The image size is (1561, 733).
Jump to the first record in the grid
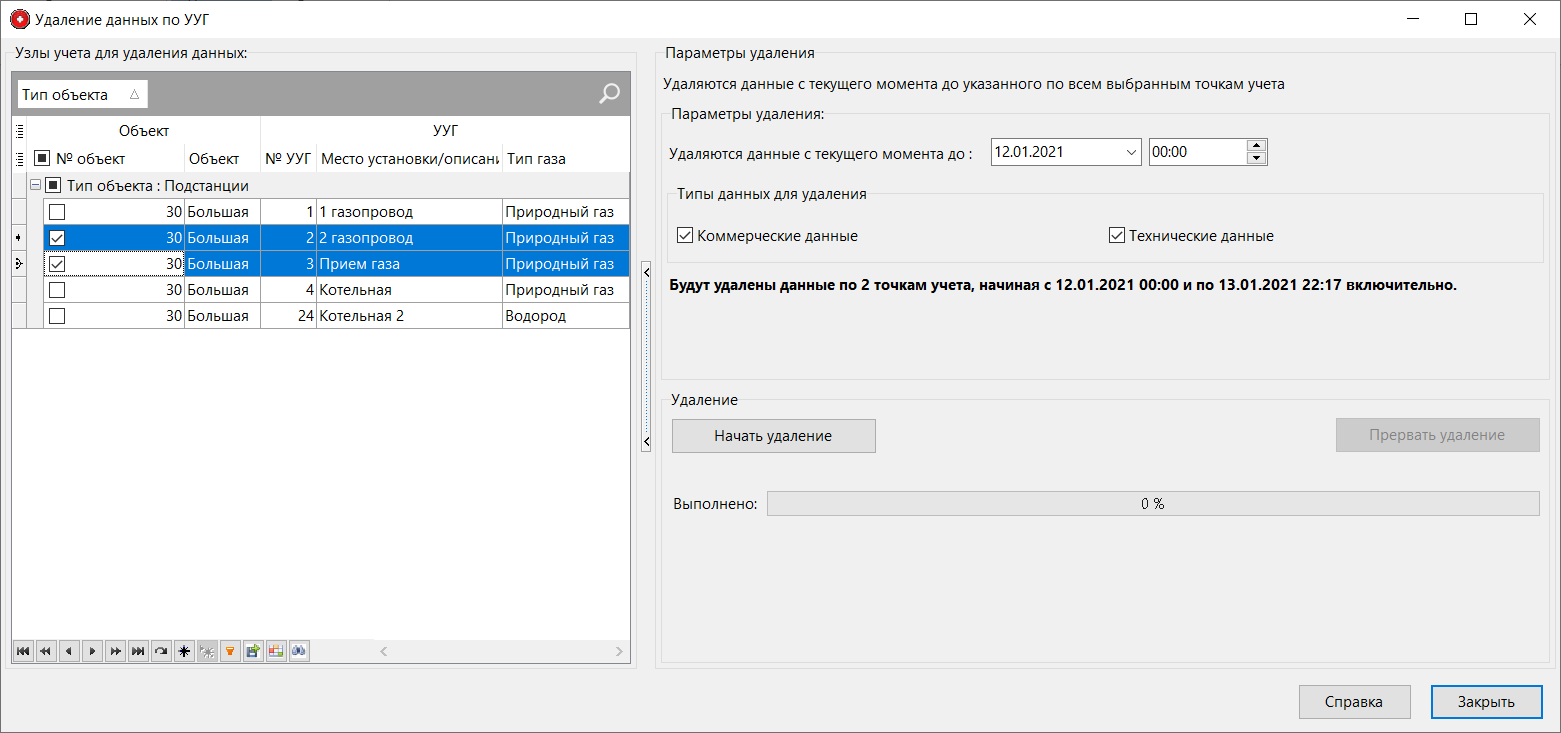point(22,651)
